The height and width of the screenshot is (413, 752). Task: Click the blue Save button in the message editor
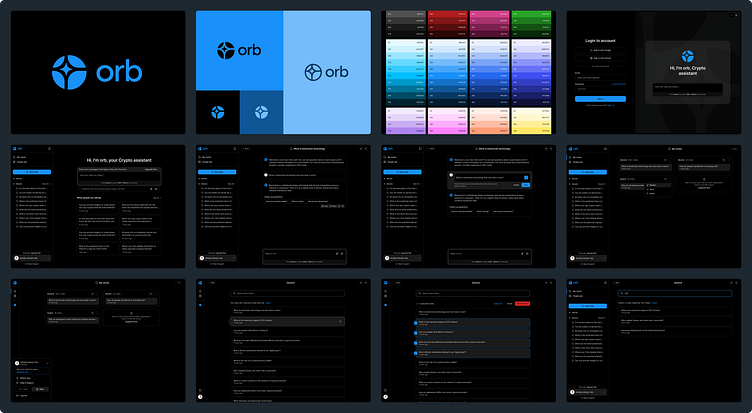526,185
